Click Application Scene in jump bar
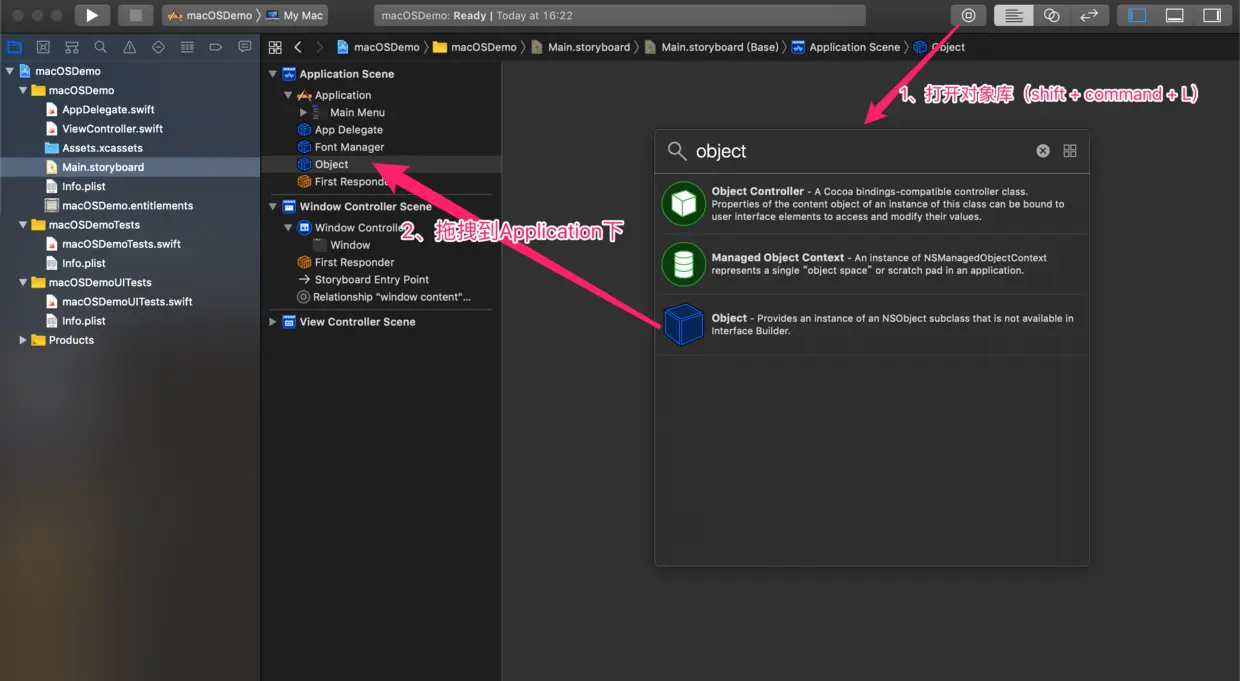Screen dimensions: 1240x681 (x=846, y=47)
